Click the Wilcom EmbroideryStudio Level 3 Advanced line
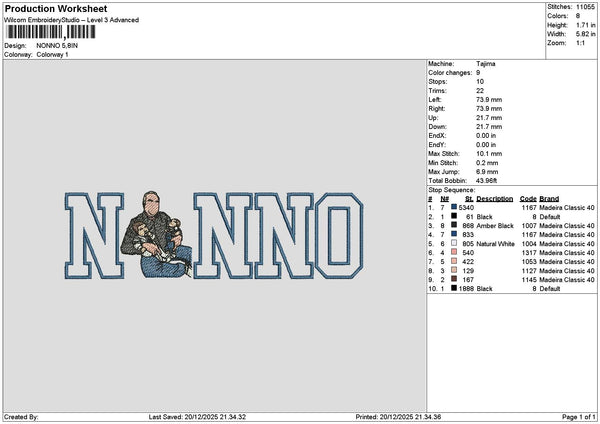 click(x=72, y=20)
